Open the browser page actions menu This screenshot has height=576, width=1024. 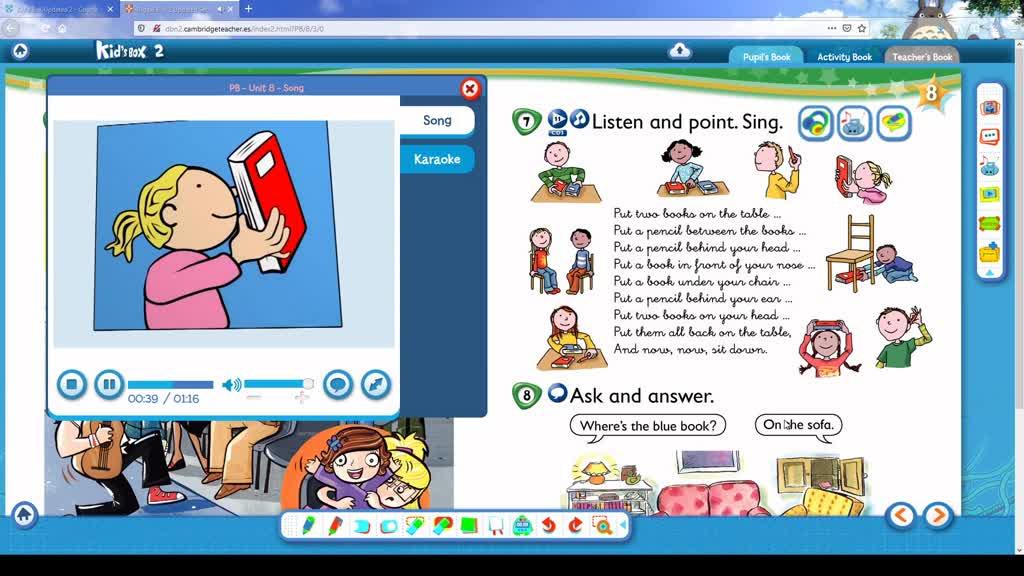(x=831, y=28)
